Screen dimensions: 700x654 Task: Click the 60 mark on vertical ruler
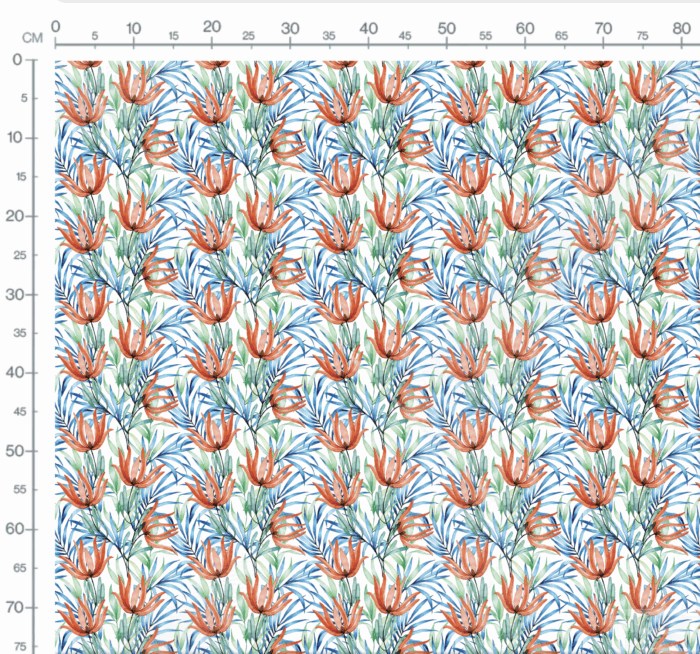point(14,529)
